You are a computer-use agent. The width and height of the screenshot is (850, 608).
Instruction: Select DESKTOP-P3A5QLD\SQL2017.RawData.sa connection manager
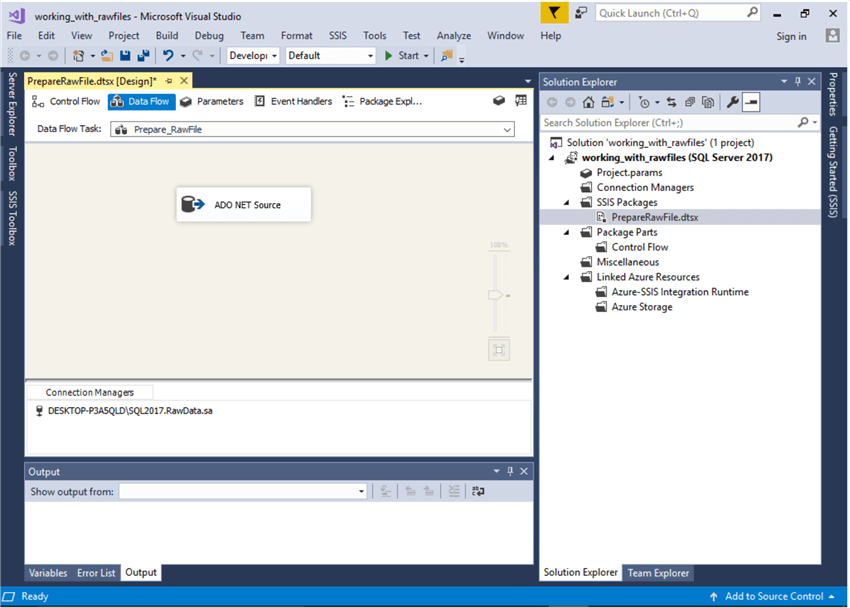pos(124,411)
